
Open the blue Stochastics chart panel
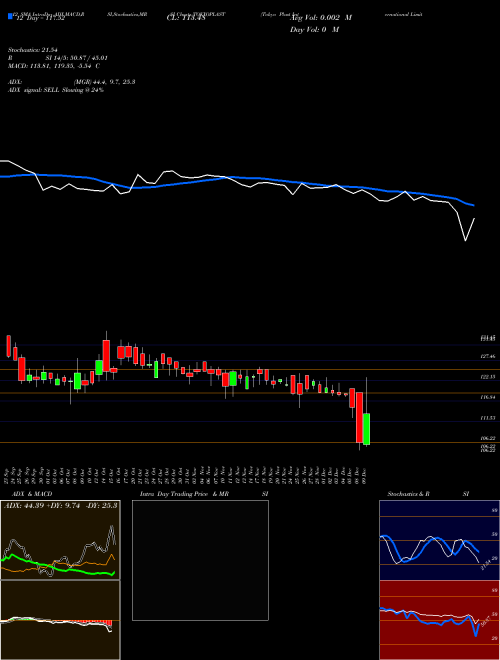point(439,540)
